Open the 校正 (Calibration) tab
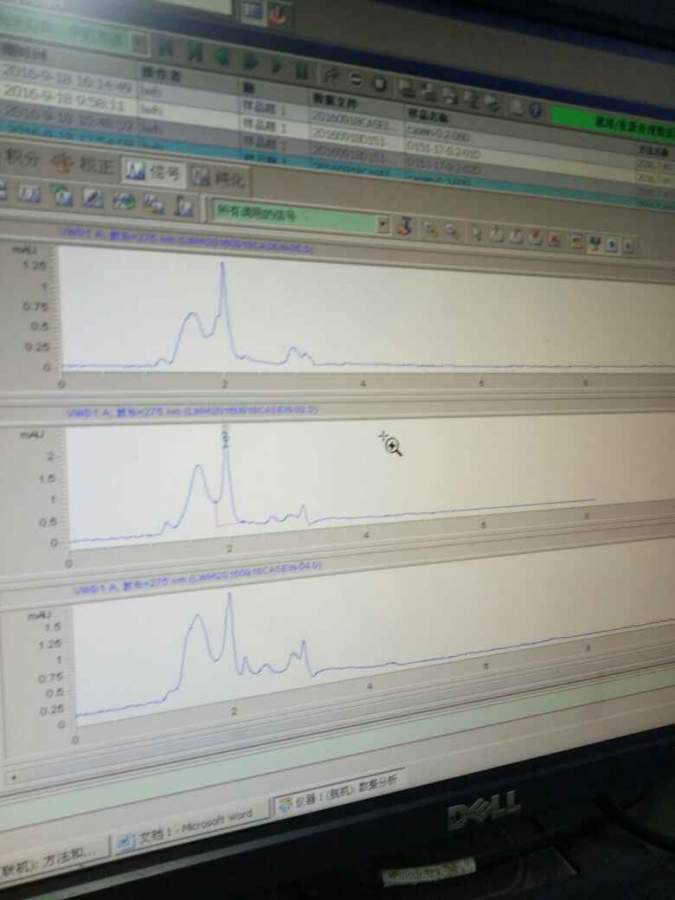 [82, 165]
